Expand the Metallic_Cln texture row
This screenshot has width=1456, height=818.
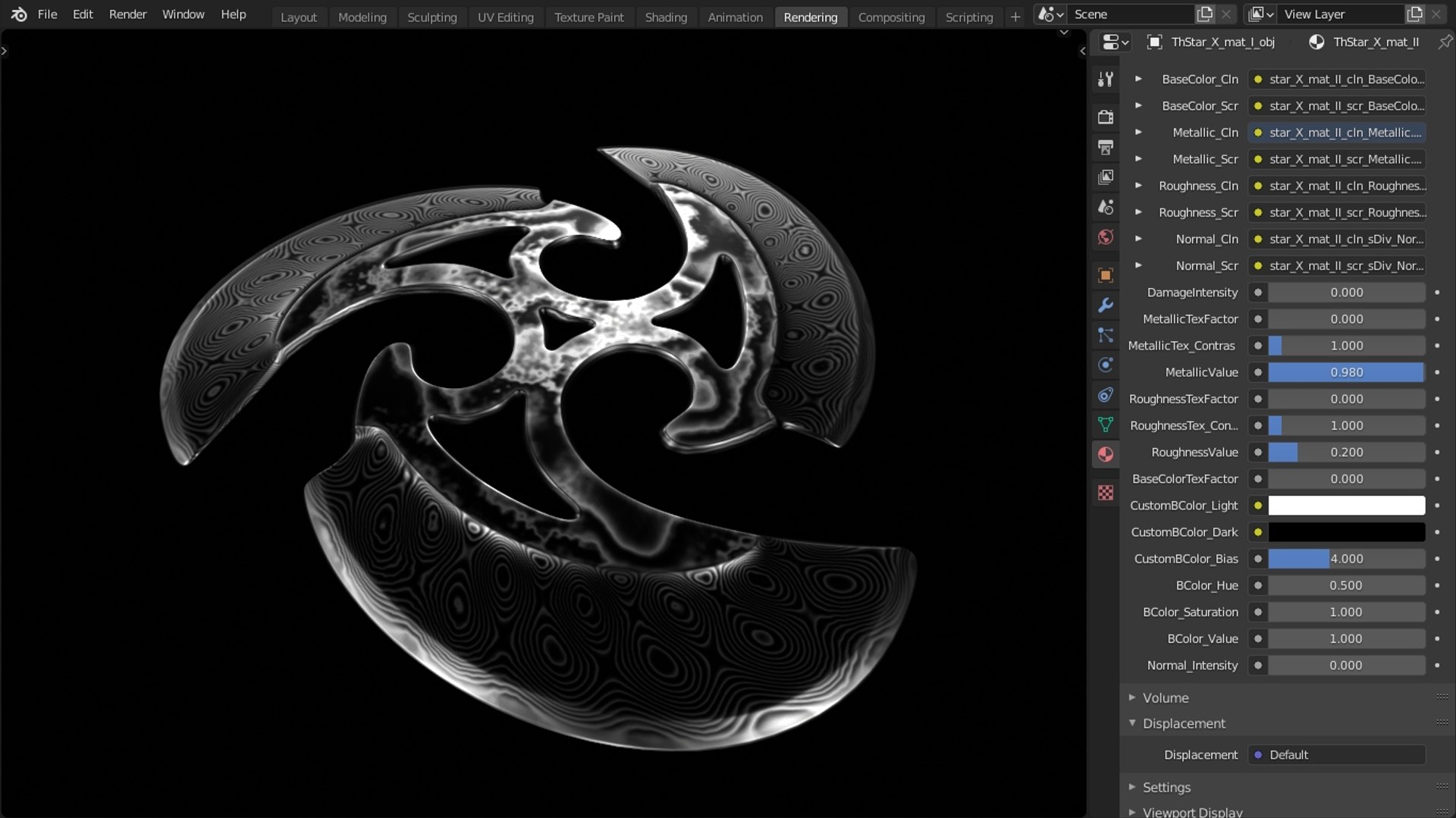point(1138,132)
